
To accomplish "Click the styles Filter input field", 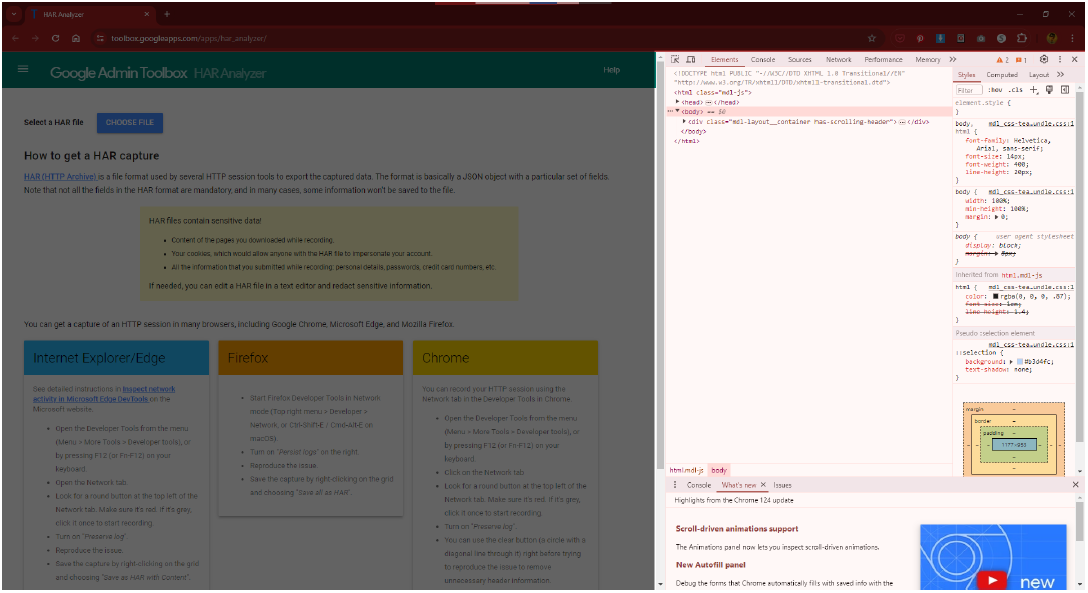I will click(x=968, y=90).
